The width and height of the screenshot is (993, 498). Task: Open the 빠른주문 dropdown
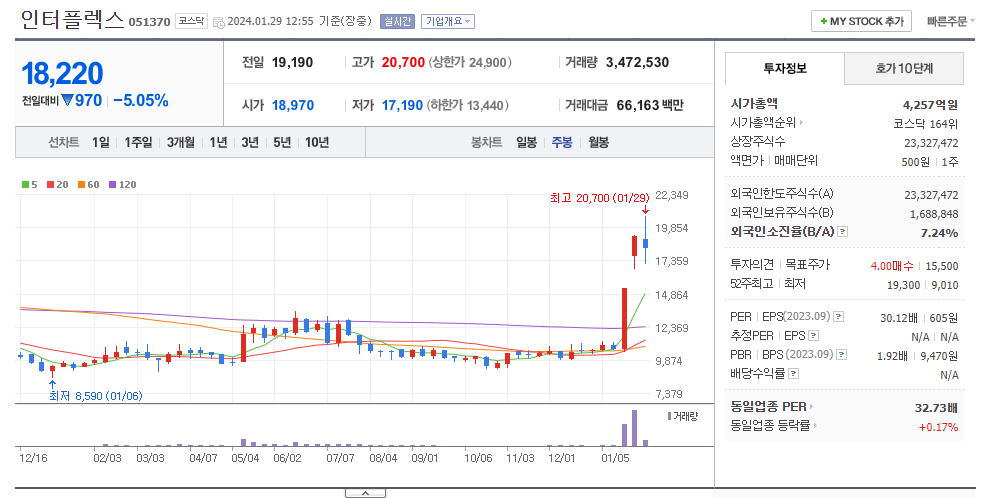click(951, 22)
